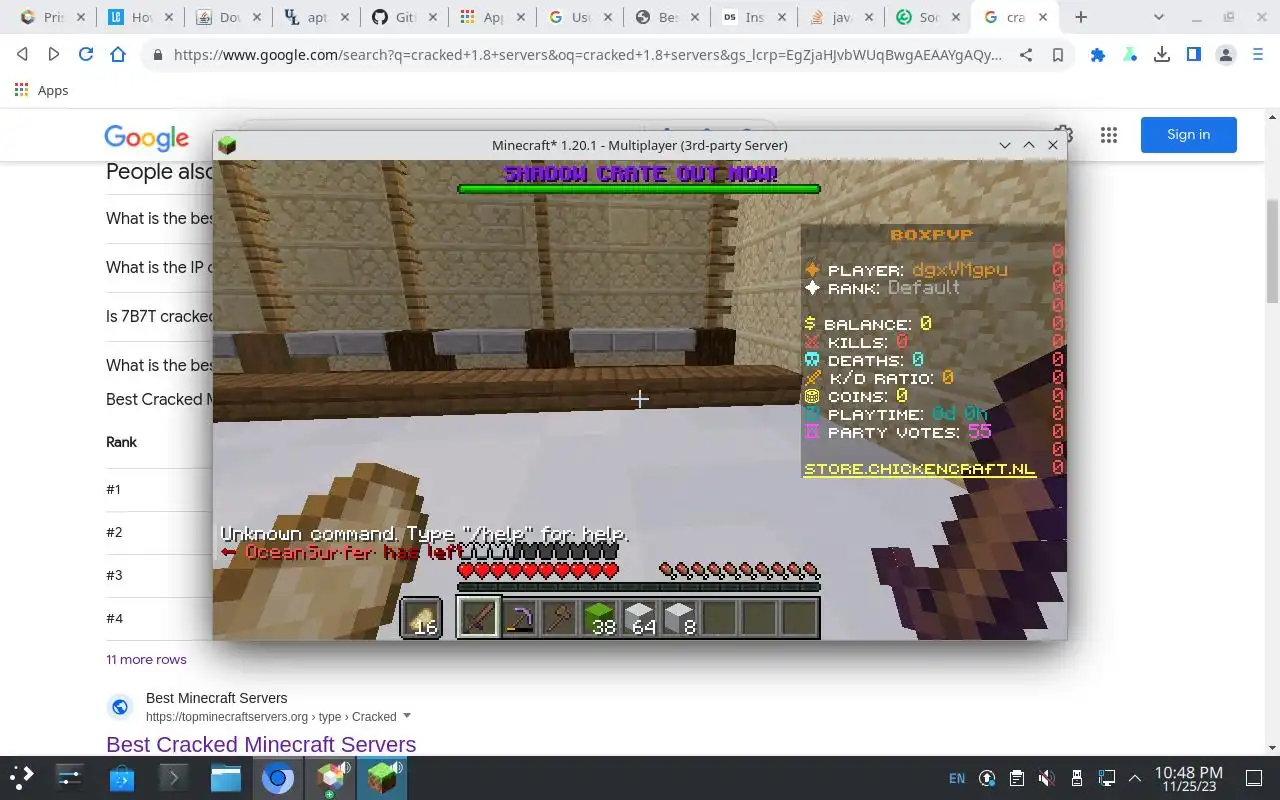Switch to the 'Bes' tab
The height and width of the screenshot is (800, 1280).
pyautogui.click(x=668, y=17)
